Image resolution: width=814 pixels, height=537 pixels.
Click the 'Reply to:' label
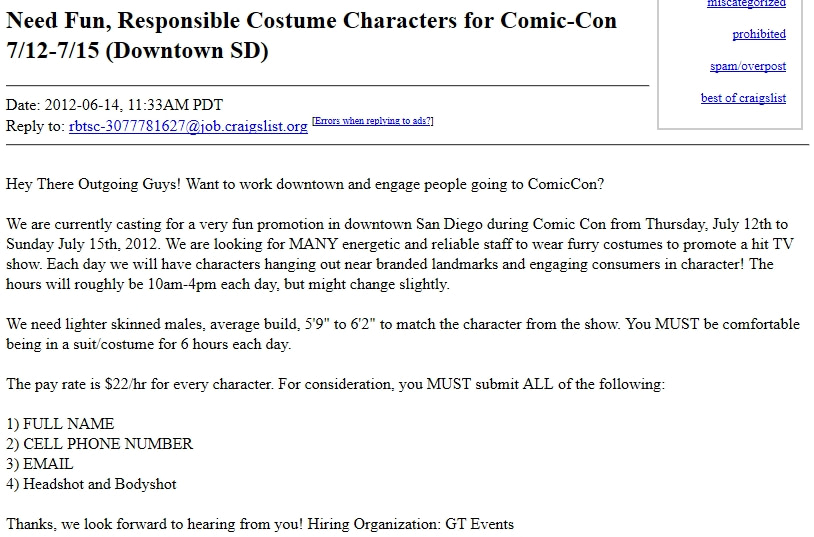[x=35, y=126]
